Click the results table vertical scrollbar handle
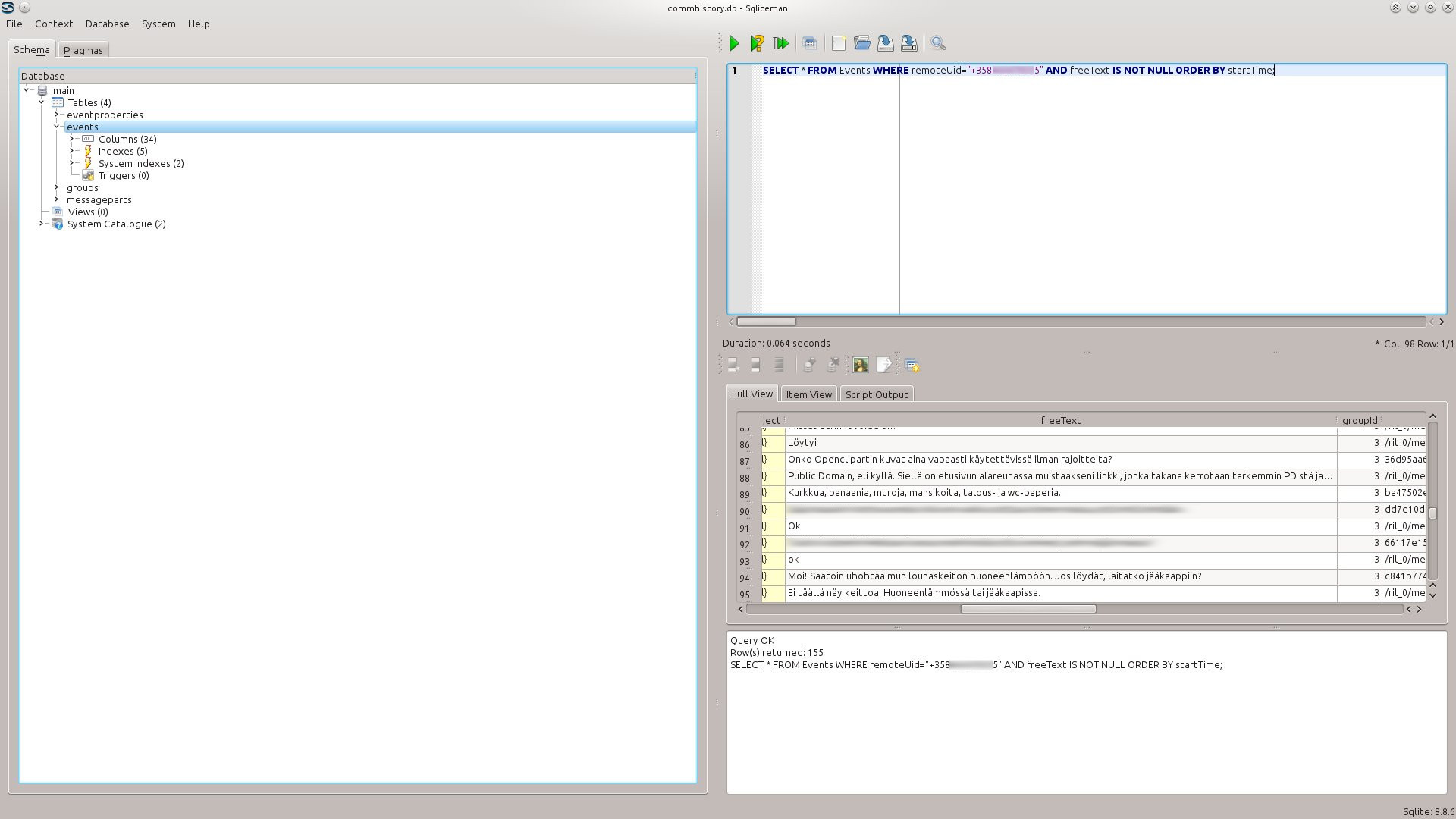Screen dimensions: 1456x819 1432,513
